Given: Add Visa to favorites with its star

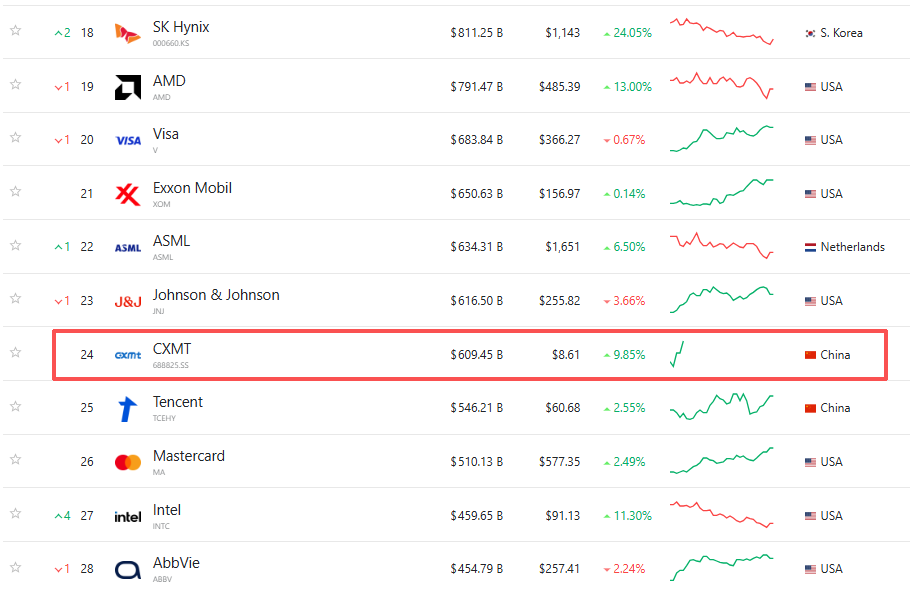Looking at the screenshot, I should (16, 137).
